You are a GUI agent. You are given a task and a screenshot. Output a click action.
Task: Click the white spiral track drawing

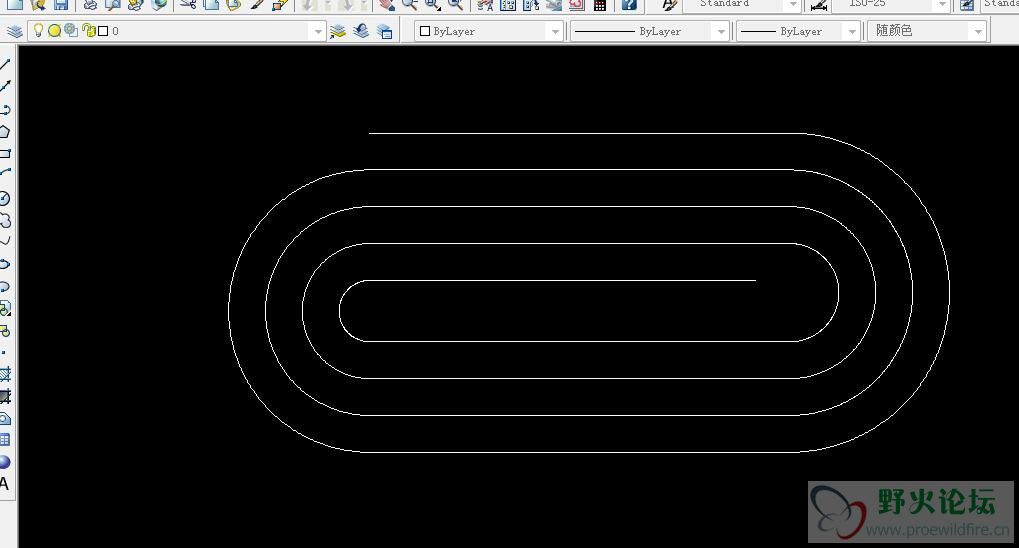[588, 293]
